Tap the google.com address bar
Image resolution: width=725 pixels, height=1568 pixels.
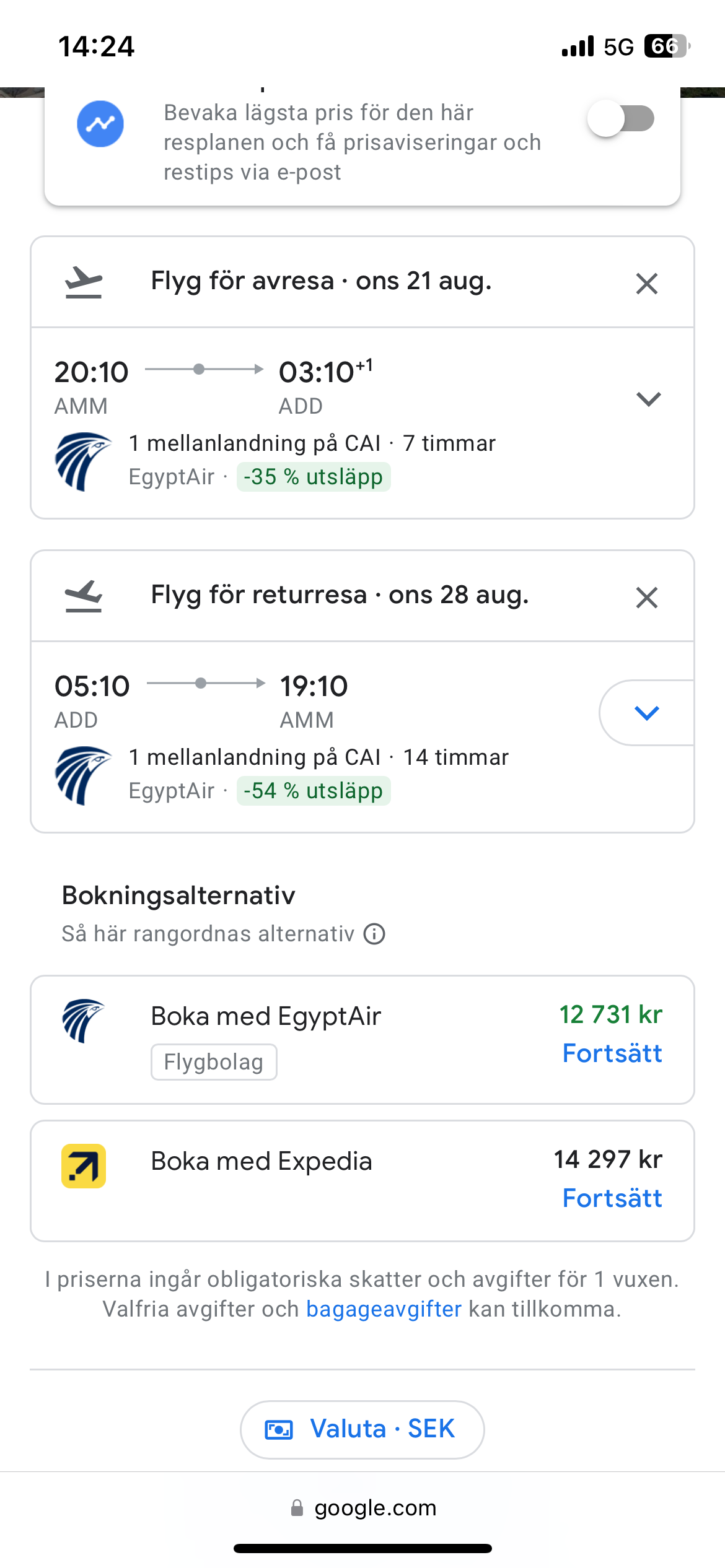tap(363, 1508)
